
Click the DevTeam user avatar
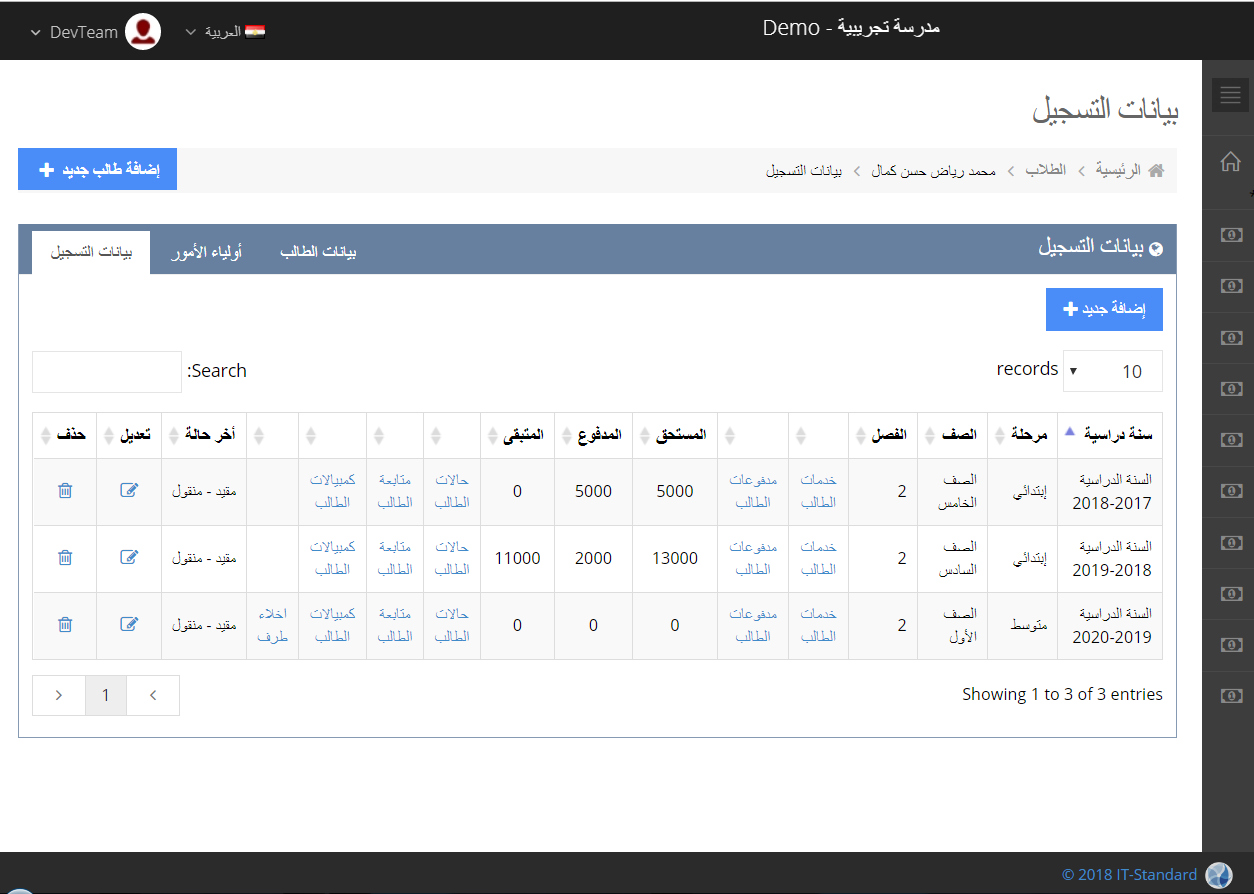click(x=144, y=32)
